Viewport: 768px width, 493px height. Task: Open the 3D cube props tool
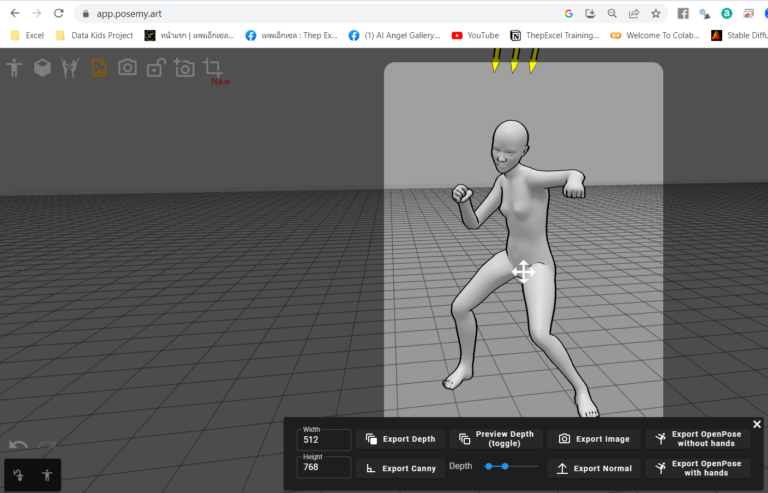(x=43, y=68)
